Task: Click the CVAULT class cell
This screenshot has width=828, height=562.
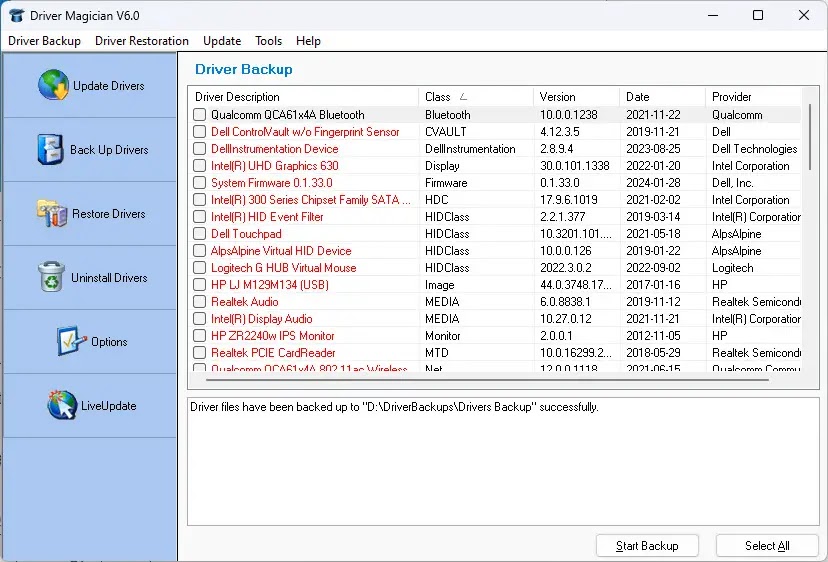Action: pyautogui.click(x=445, y=132)
